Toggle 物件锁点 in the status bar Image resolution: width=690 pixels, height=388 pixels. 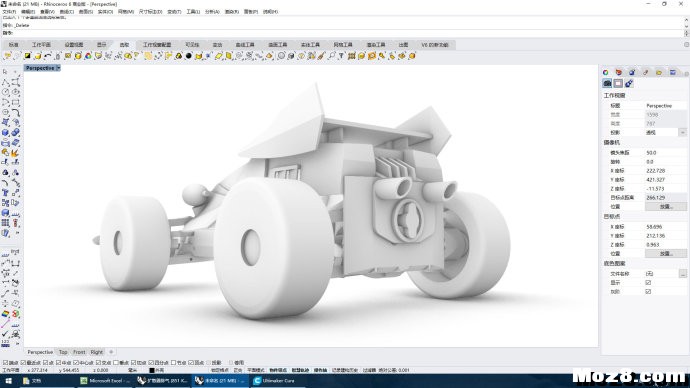(x=278, y=370)
